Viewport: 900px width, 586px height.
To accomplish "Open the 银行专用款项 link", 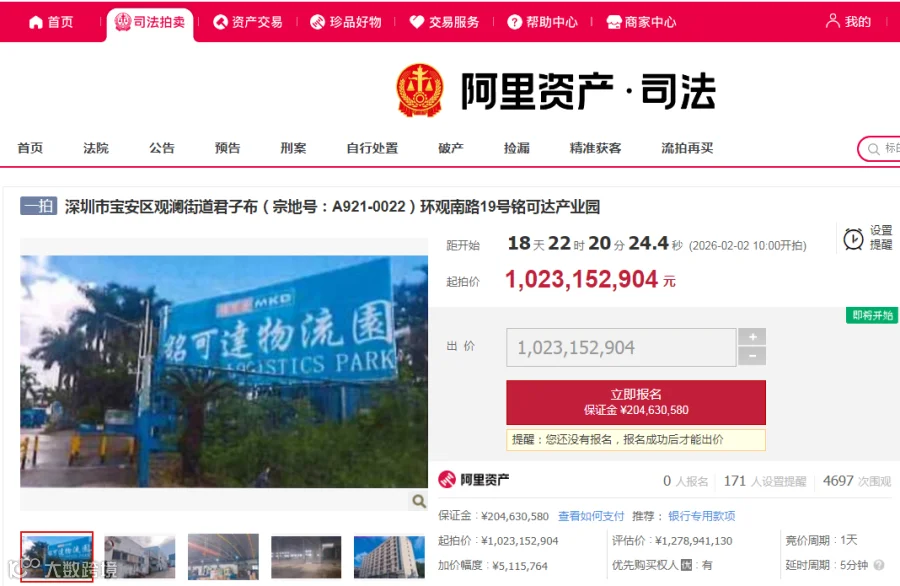I will (701, 516).
